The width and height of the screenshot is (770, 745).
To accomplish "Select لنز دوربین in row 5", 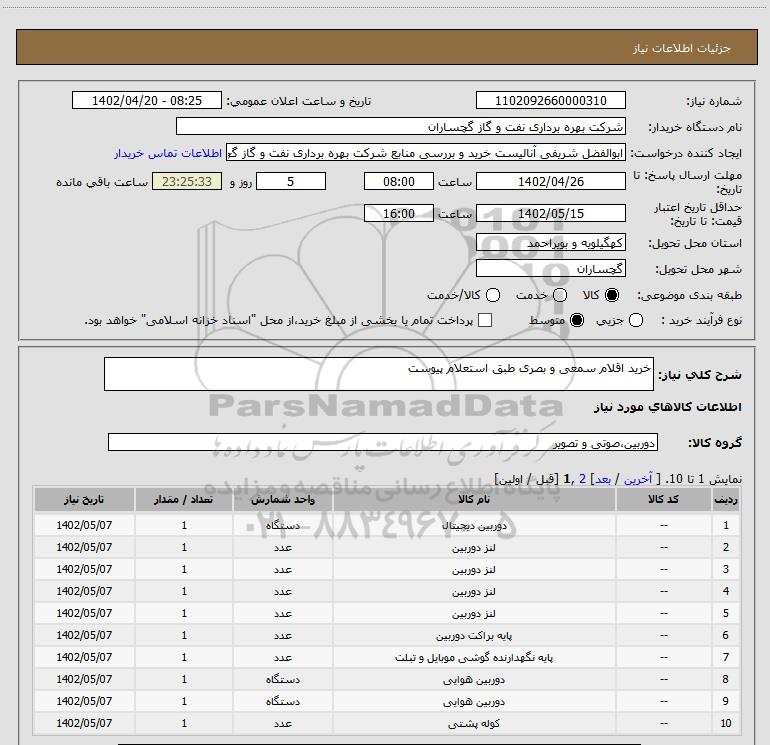I will click(x=474, y=613).
